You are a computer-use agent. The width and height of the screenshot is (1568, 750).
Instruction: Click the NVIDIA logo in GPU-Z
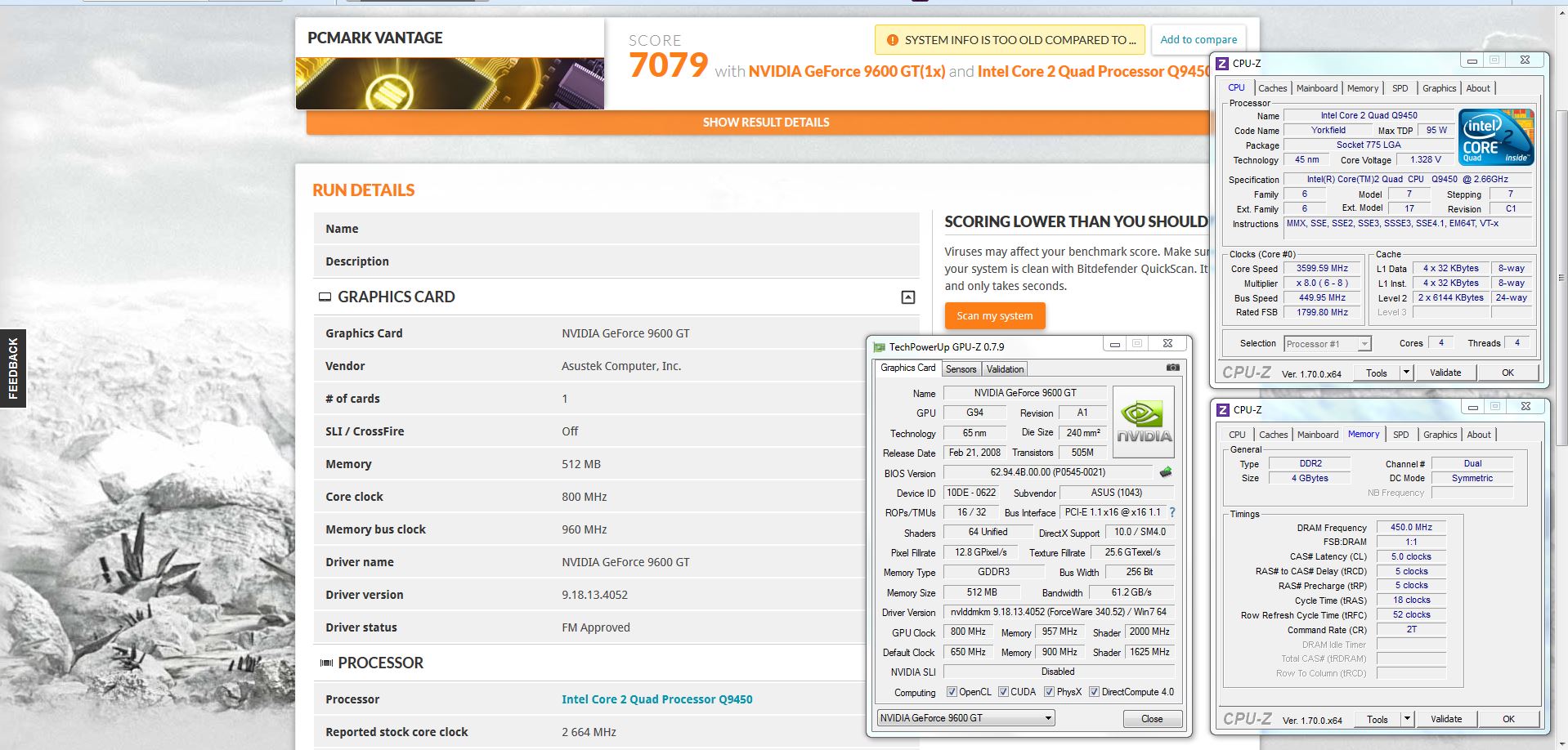pos(1144,422)
